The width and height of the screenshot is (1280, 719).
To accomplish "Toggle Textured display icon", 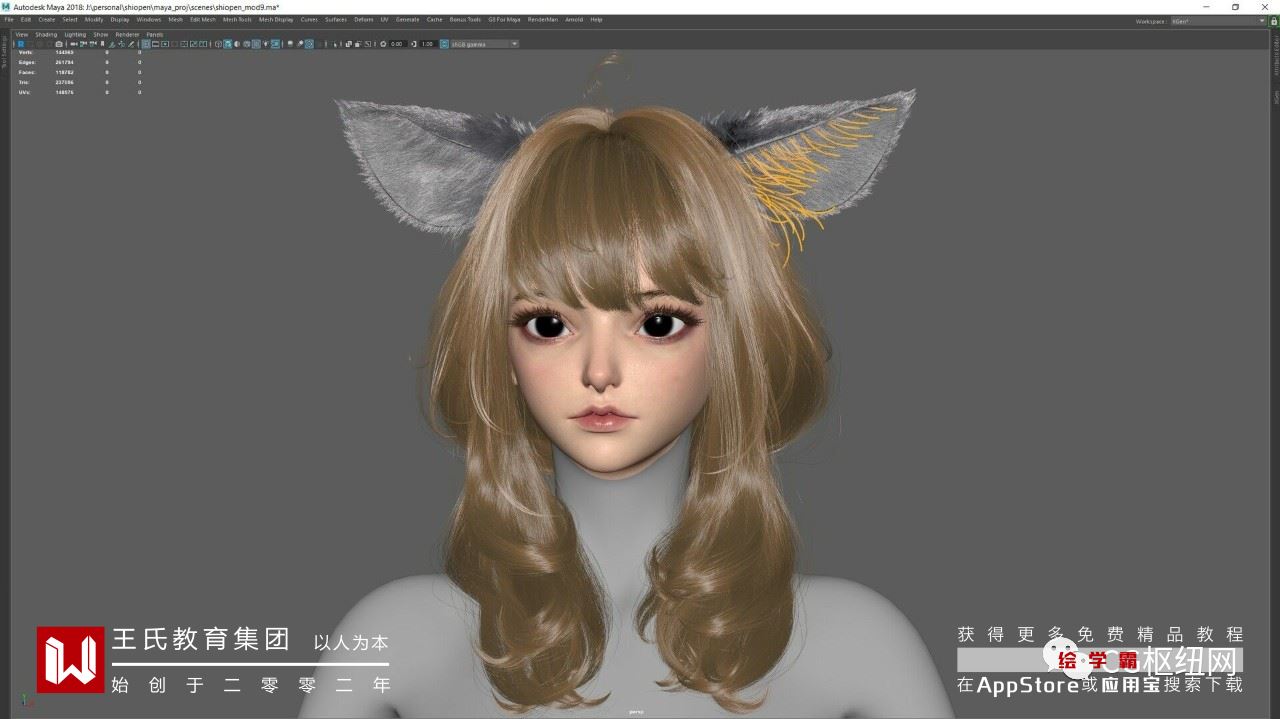I will [x=256, y=44].
